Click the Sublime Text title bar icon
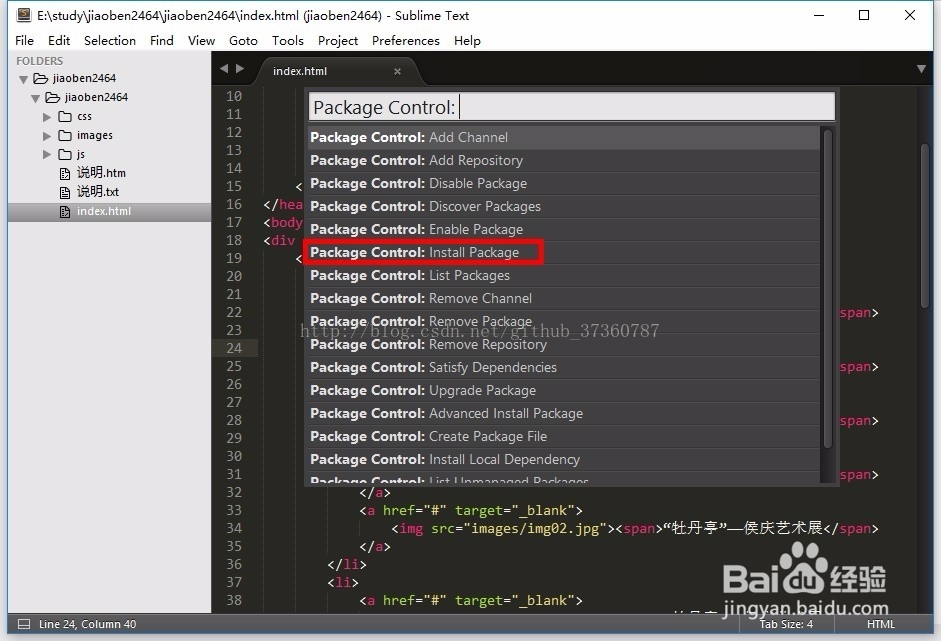The width and height of the screenshot is (941, 641). [23, 15]
